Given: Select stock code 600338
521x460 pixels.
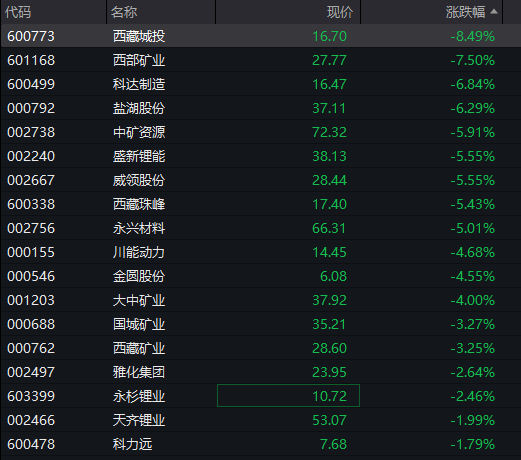Looking at the screenshot, I should [31, 204].
